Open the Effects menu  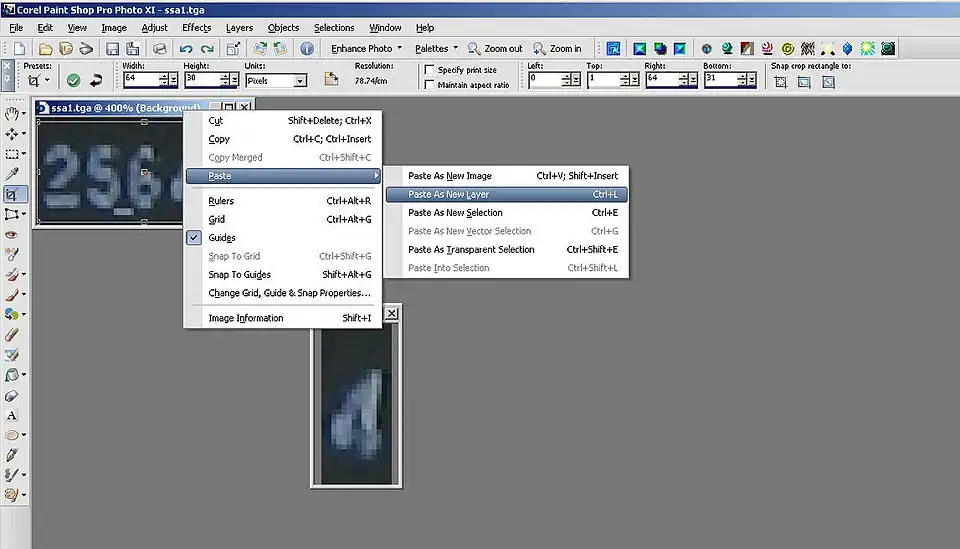click(196, 28)
